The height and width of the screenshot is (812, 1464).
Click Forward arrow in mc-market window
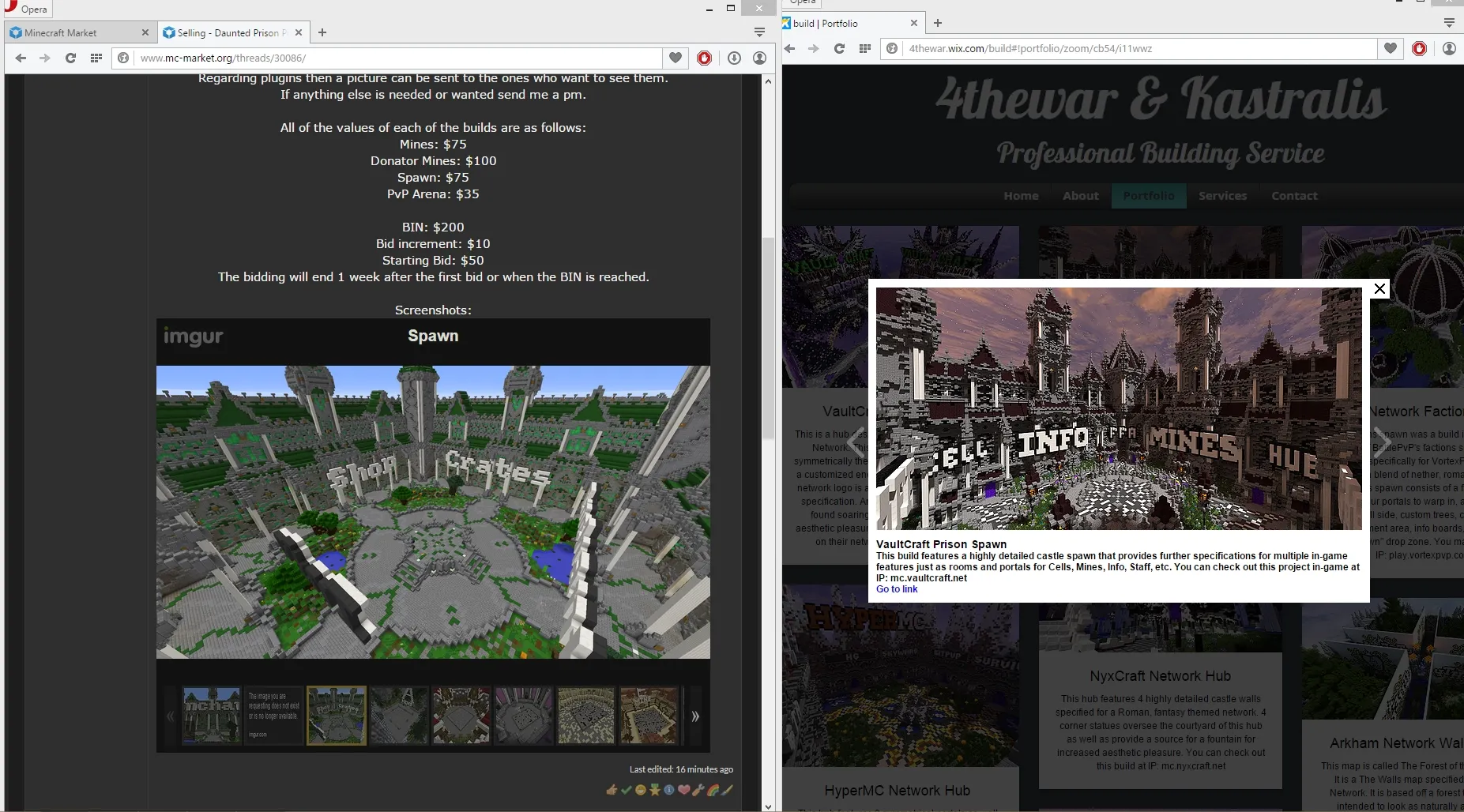[45, 58]
